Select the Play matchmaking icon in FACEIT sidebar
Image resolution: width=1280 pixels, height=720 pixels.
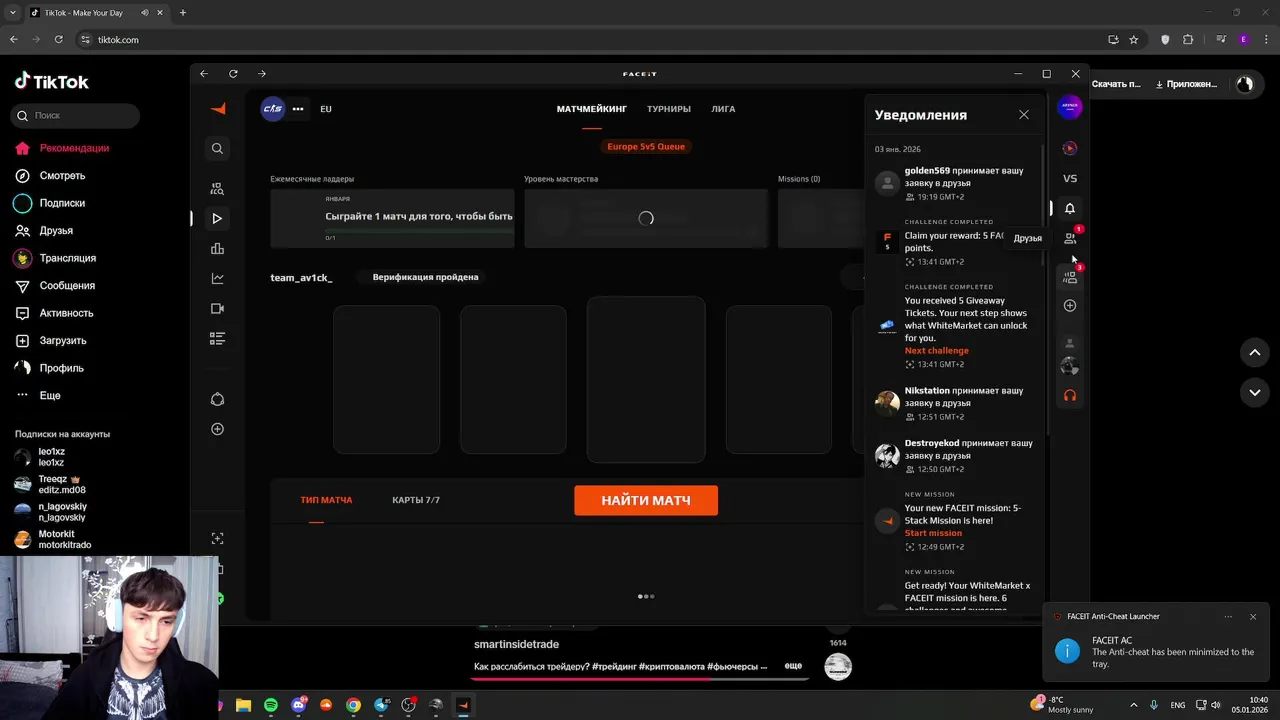pyautogui.click(x=217, y=218)
